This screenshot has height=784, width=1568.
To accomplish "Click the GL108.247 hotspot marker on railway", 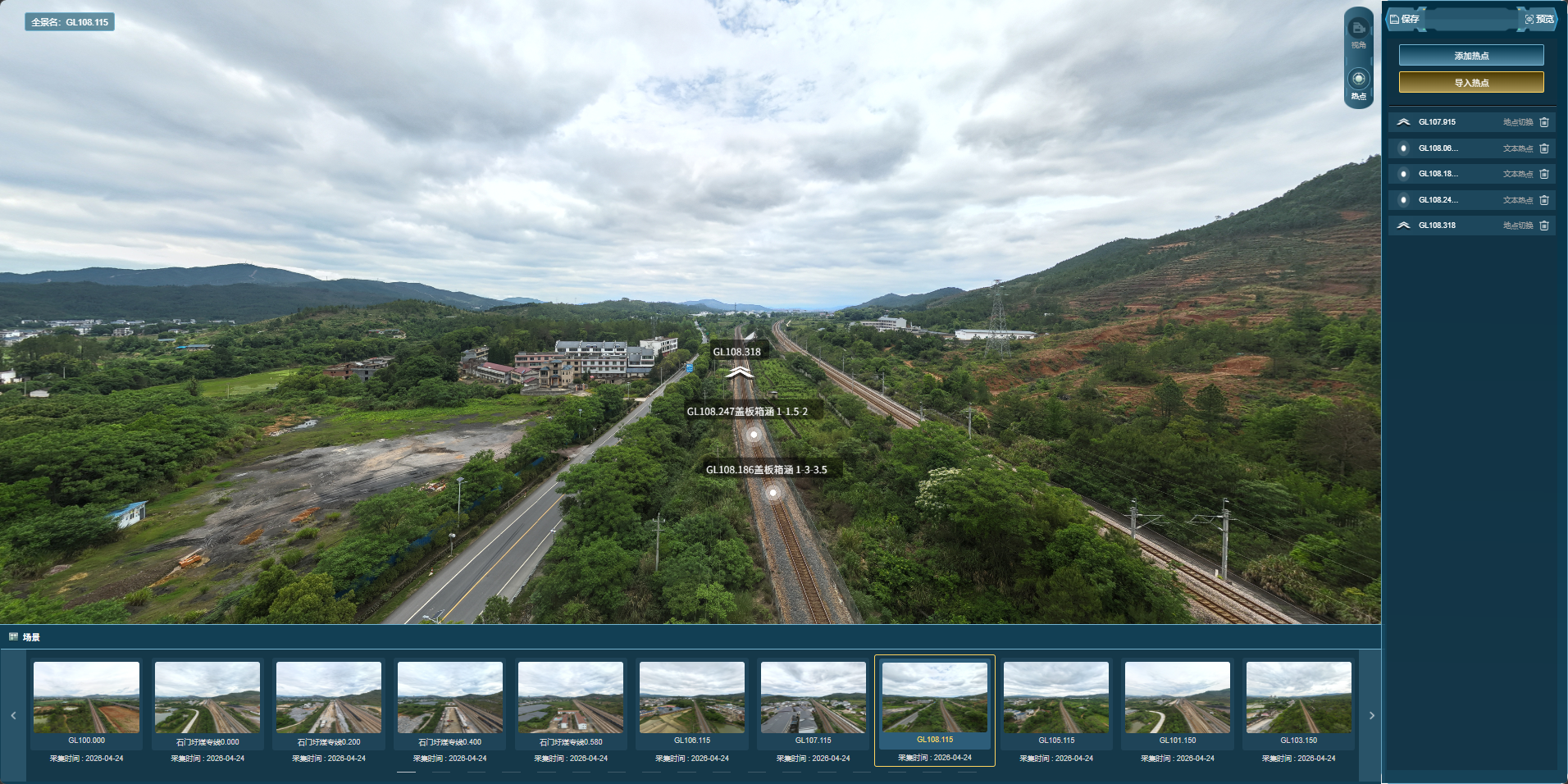I will 754,434.
